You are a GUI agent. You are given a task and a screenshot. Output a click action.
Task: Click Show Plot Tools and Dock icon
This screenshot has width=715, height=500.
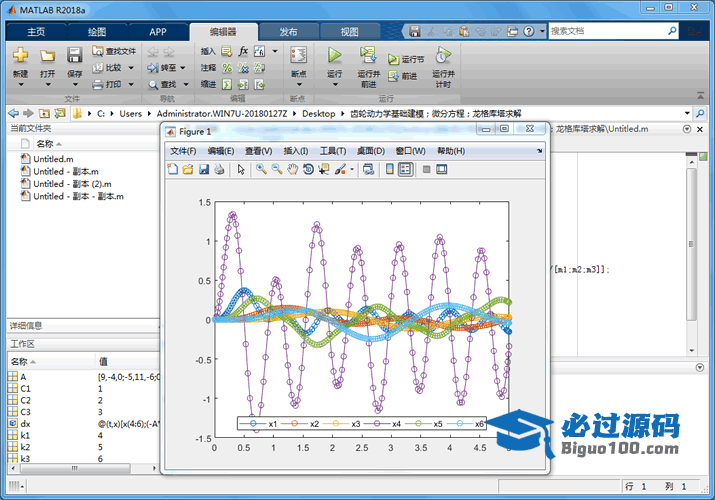[x=441, y=170]
